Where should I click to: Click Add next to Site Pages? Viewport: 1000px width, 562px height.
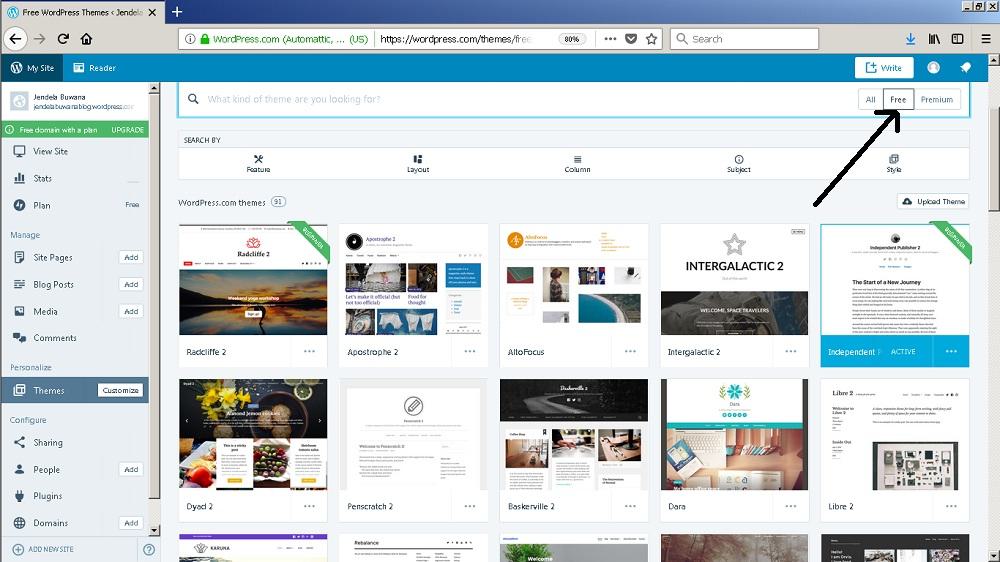coord(131,258)
